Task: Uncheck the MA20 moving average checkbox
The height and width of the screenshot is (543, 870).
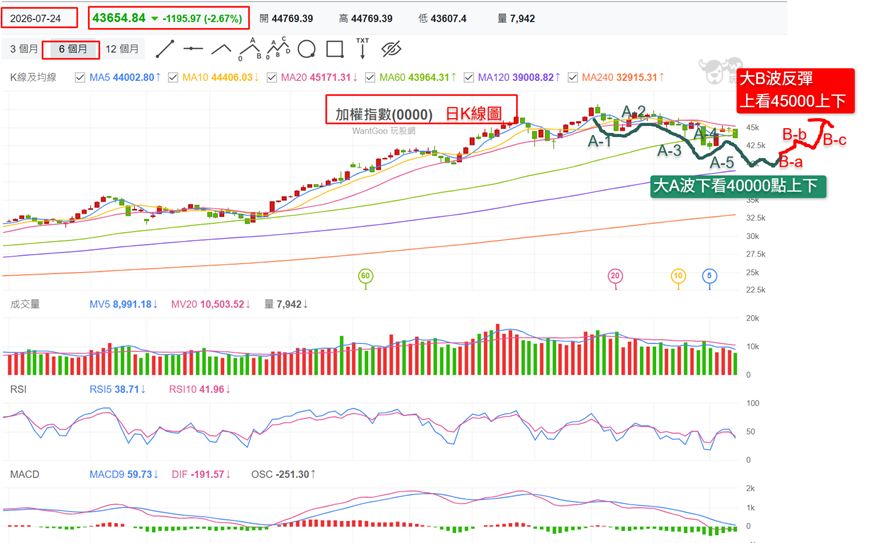Action: point(272,78)
